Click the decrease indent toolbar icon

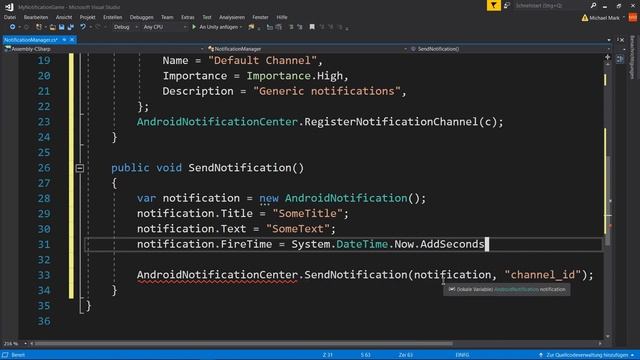[x=291, y=27]
